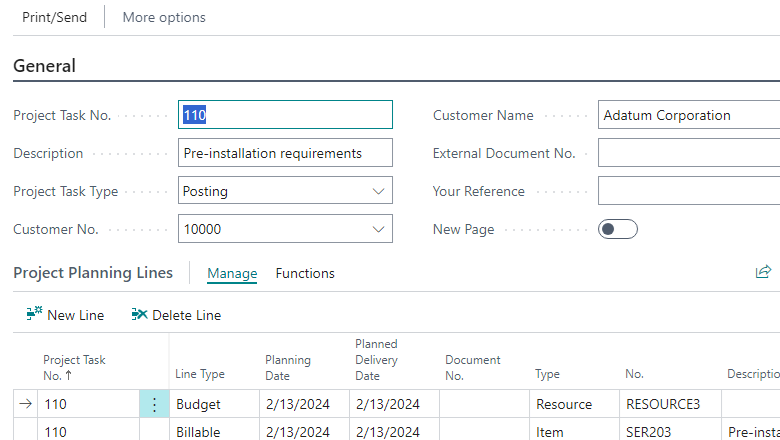The width and height of the screenshot is (780, 440).
Task: Open row options via three-dot icon
Action: pyautogui.click(x=154, y=405)
